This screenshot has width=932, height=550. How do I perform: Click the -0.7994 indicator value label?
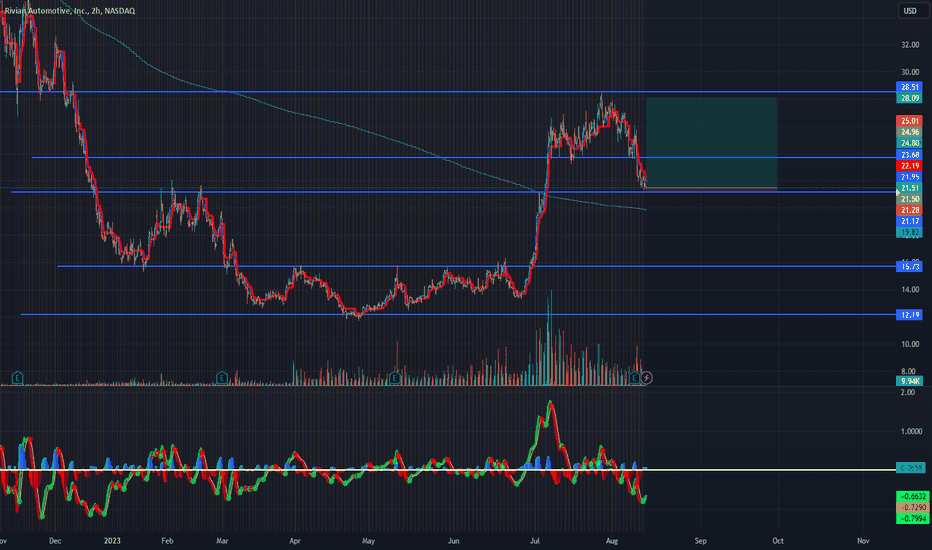coord(912,518)
